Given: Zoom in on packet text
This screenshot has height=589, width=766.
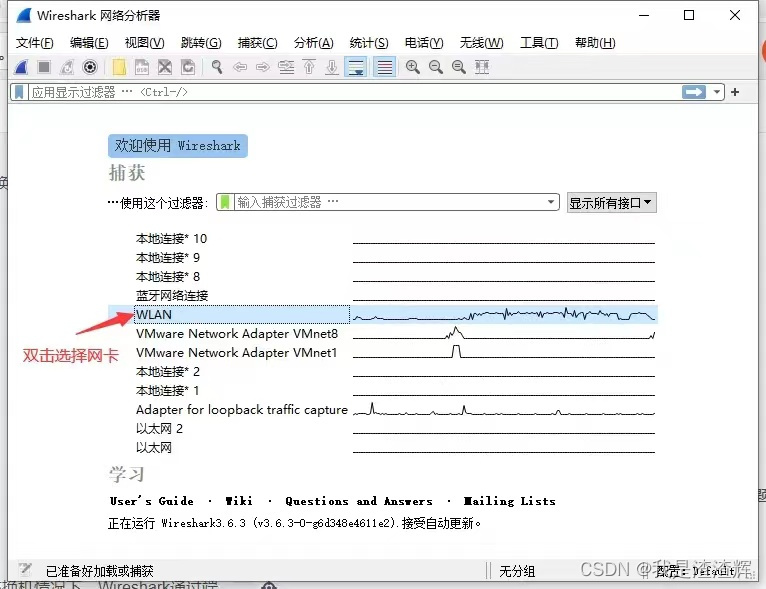Looking at the screenshot, I should point(413,67).
